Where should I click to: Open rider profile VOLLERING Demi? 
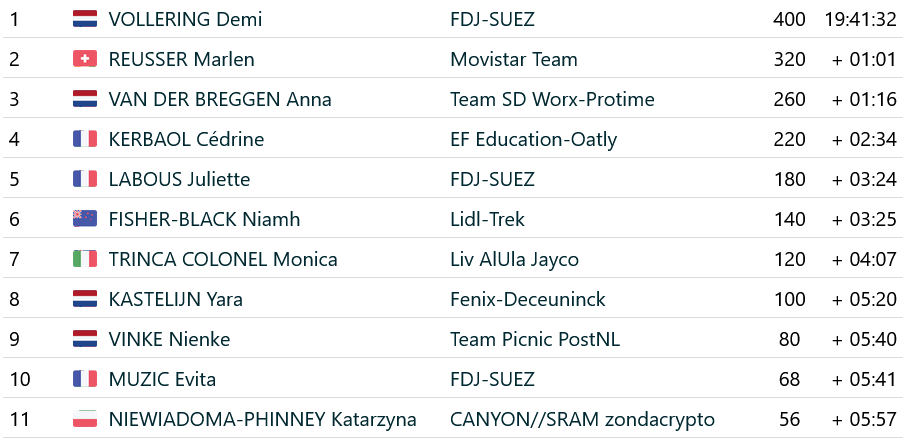tap(171, 19)
